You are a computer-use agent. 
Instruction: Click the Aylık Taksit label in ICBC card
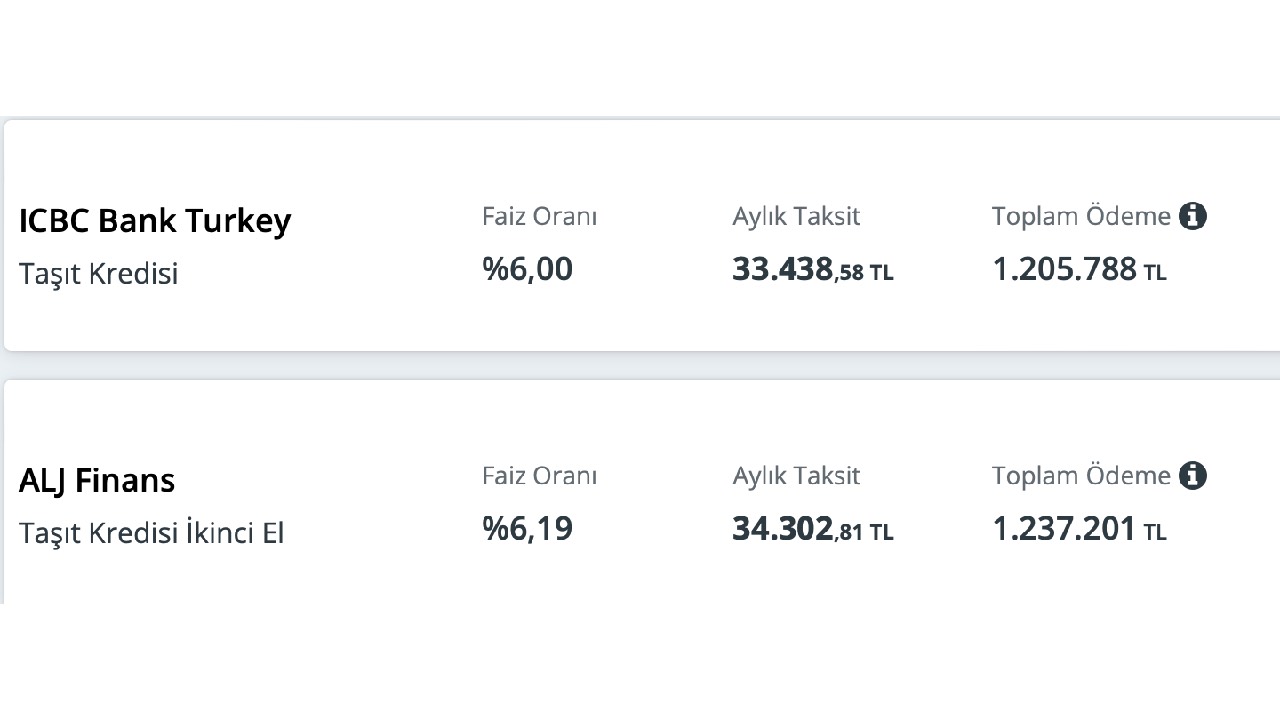click(796, 216)
